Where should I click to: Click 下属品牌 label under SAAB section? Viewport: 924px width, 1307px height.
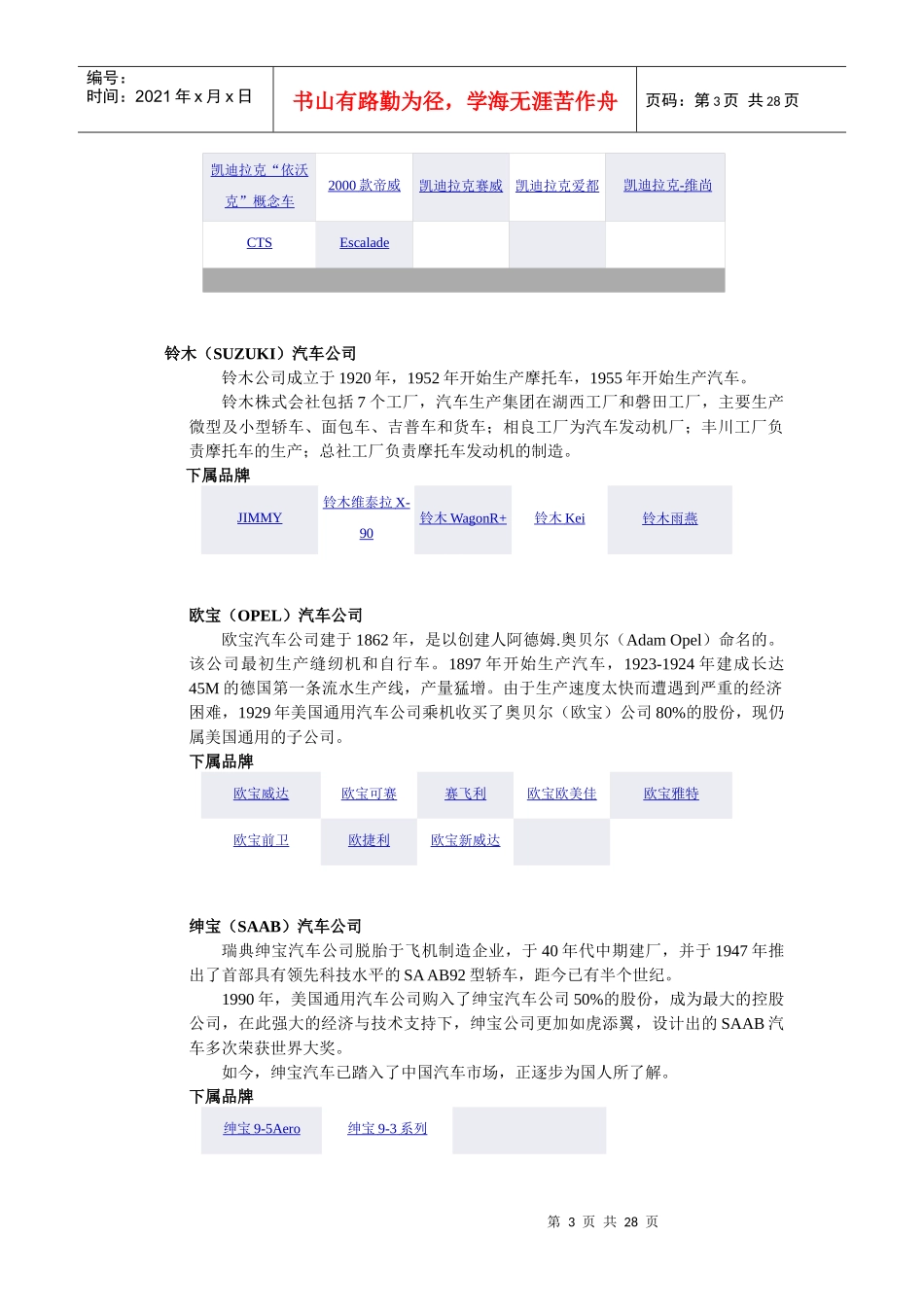pyautogui.click(x=221, y=1096)
